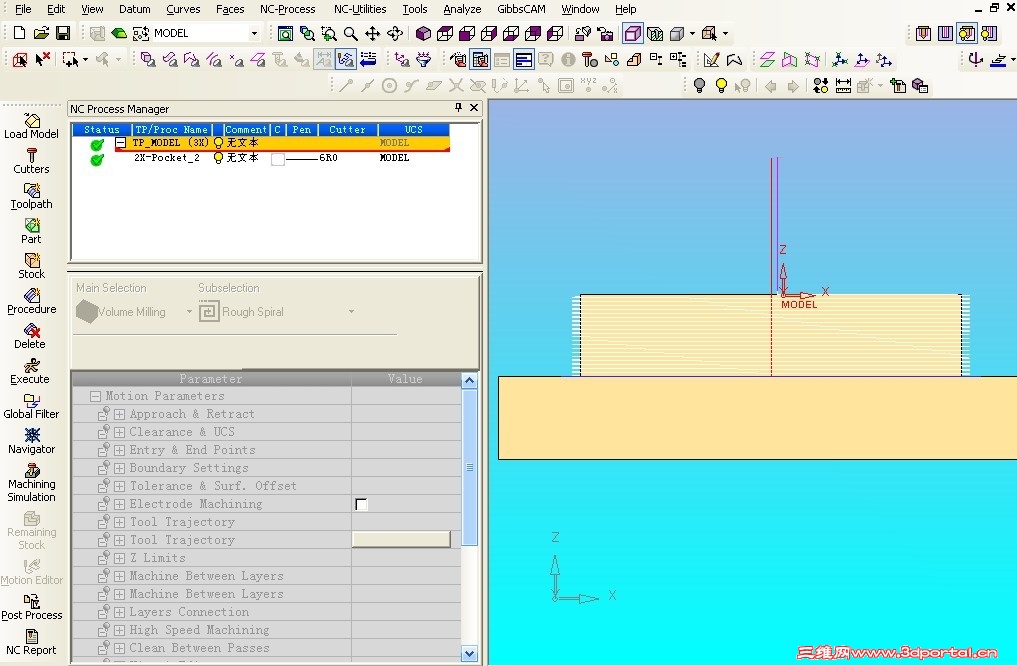Click the magnifier zoom icon

[x=350, y=33]
